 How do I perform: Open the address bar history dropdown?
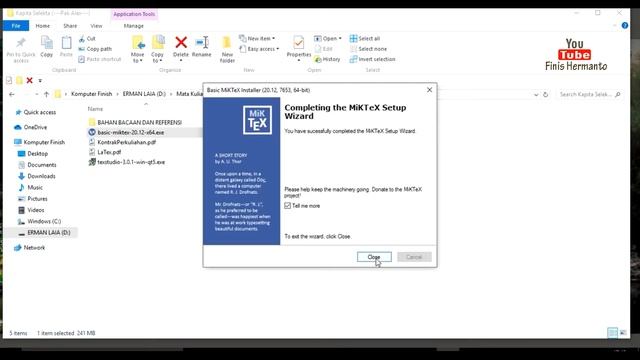coord(536,94)
